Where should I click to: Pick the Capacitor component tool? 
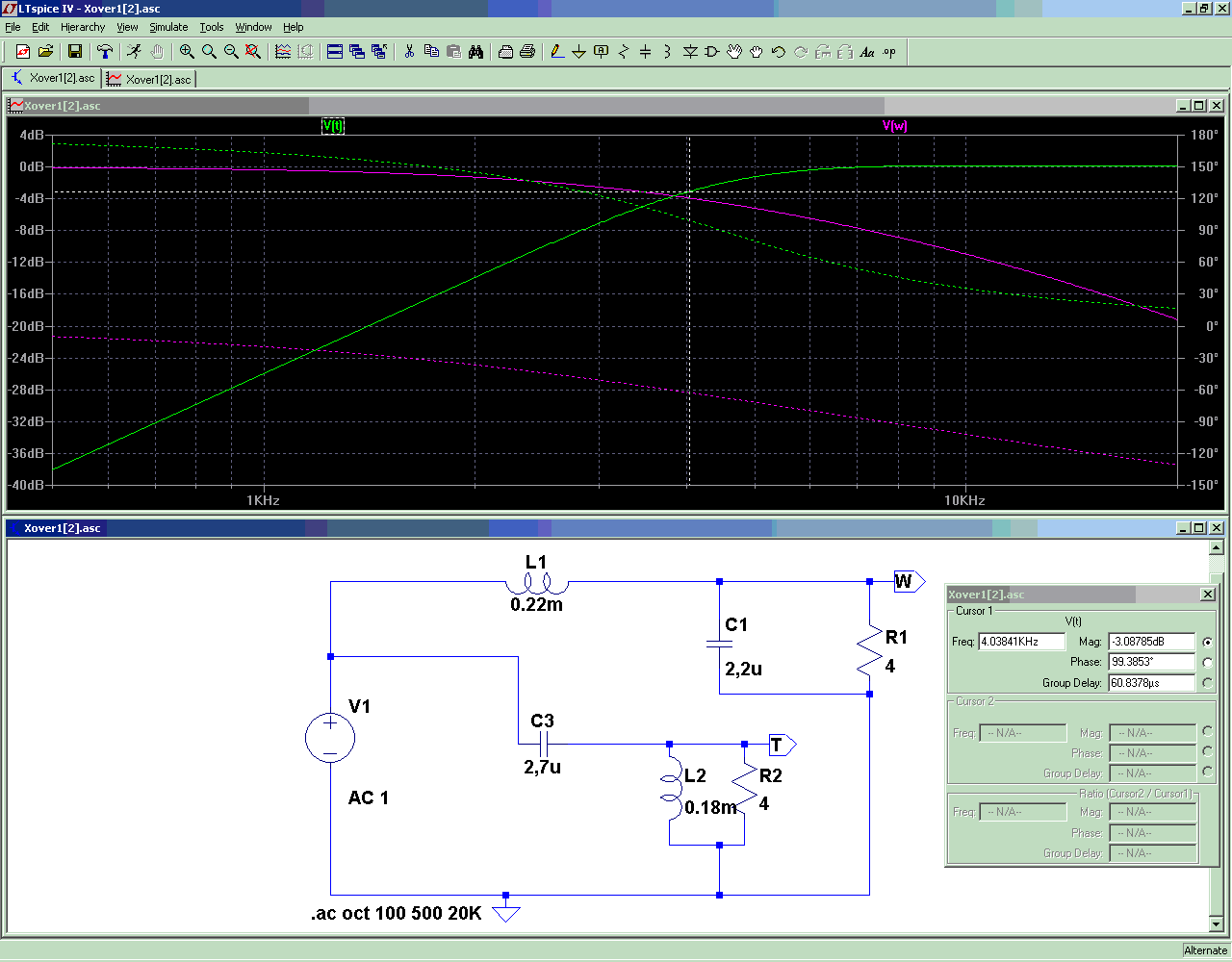pyautogui.click(x=645, y=52)
